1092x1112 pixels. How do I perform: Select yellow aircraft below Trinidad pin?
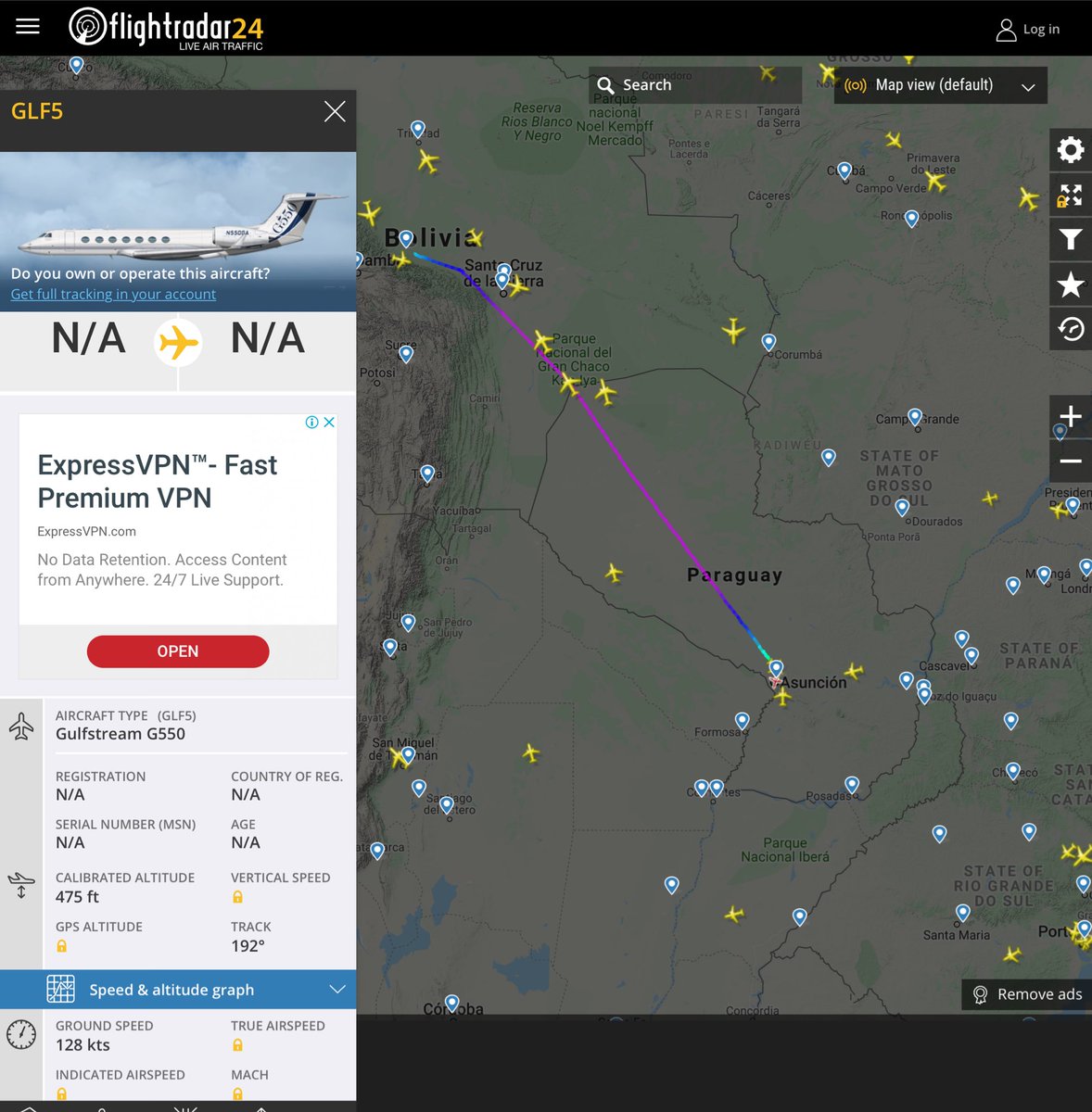click(x=427, y=161)
